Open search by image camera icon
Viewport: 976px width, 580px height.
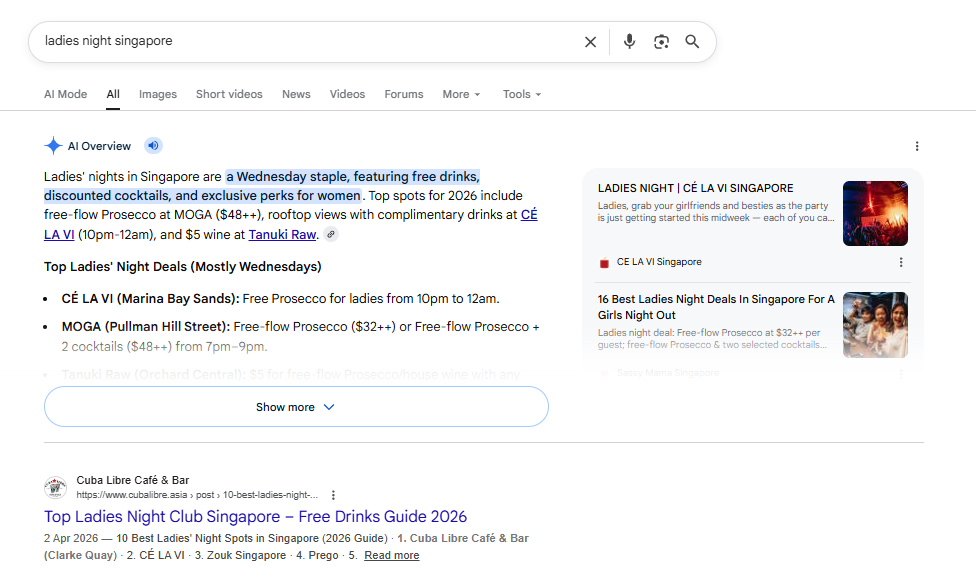pyautogui.click(x=661, y=42)
